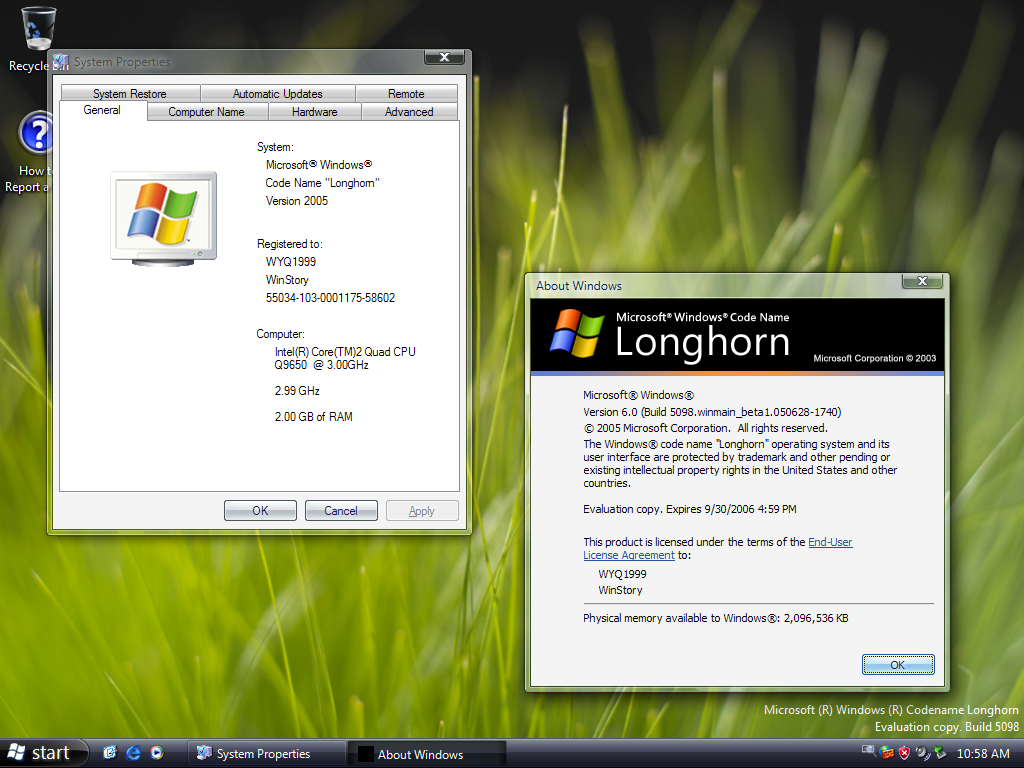1024x768 pixels.
Task: Click the red security shield tray icon
Action: (x=904, y=753)
